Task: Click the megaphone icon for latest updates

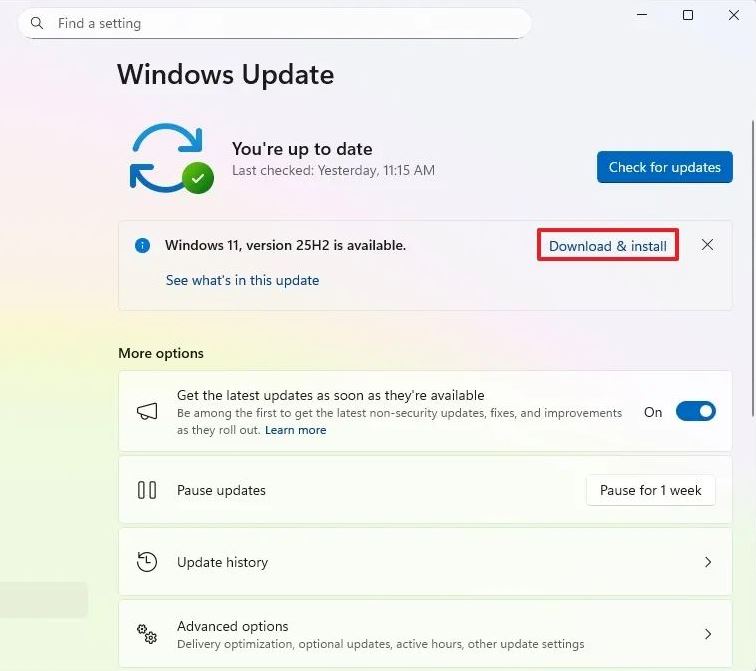Action: [147, 412]
